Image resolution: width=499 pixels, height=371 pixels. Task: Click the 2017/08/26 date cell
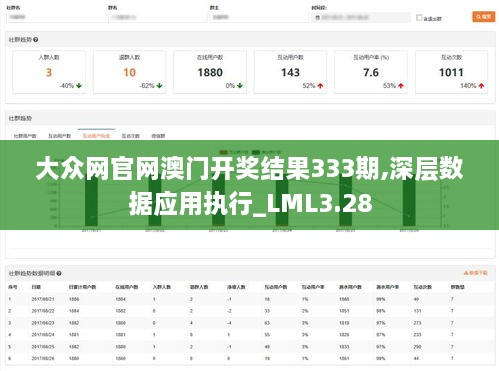point(43,359)
